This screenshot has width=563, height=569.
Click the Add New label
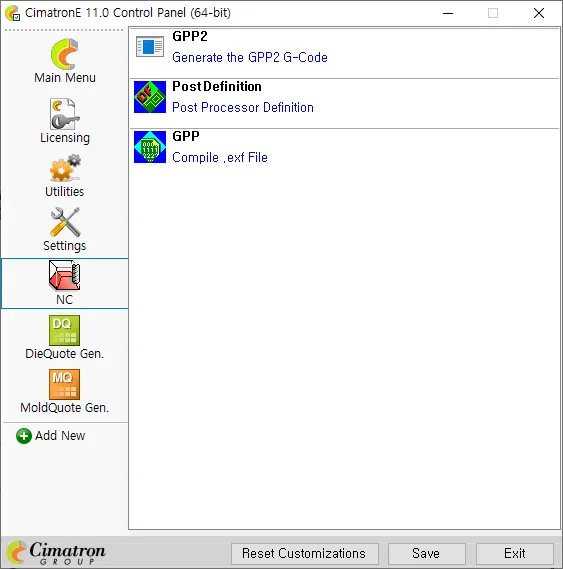[x=60, y=435]
